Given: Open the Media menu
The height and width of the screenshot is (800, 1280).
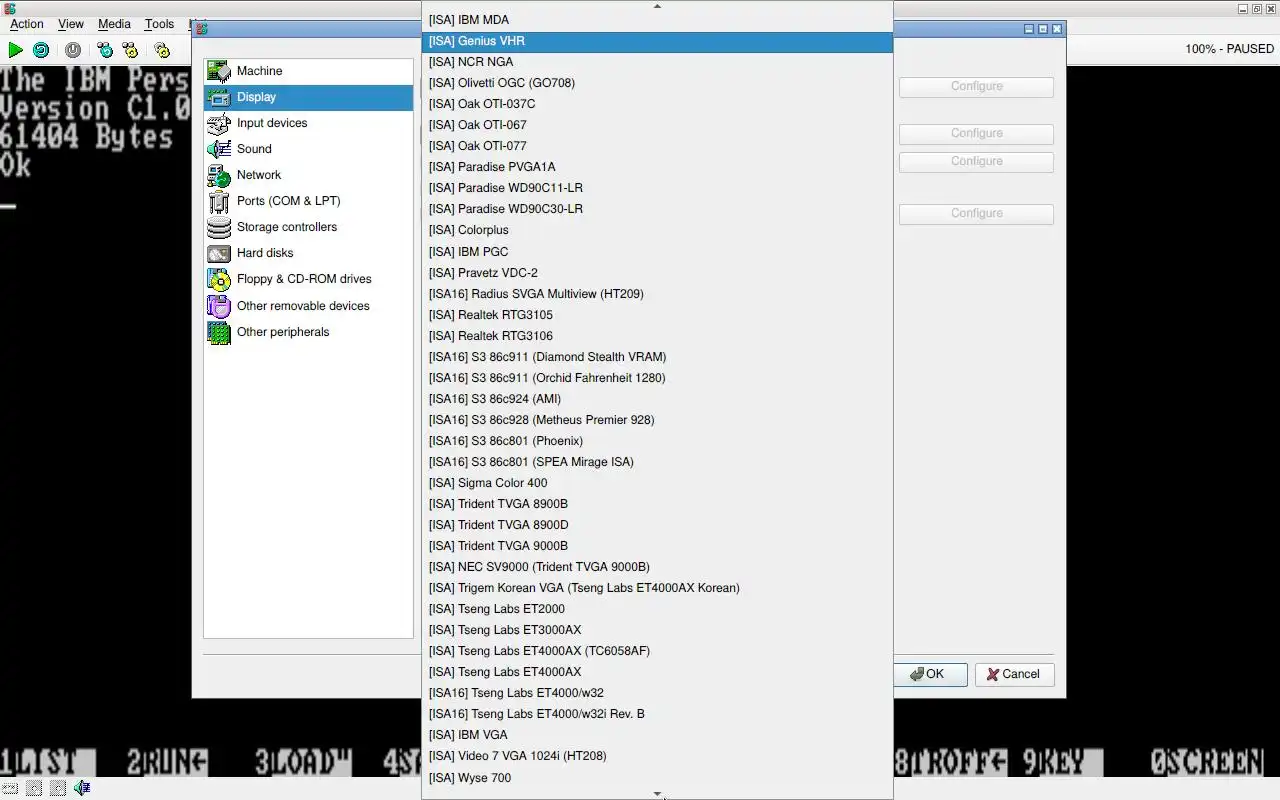Looking at the screenshot, I should tap(114, 24).
